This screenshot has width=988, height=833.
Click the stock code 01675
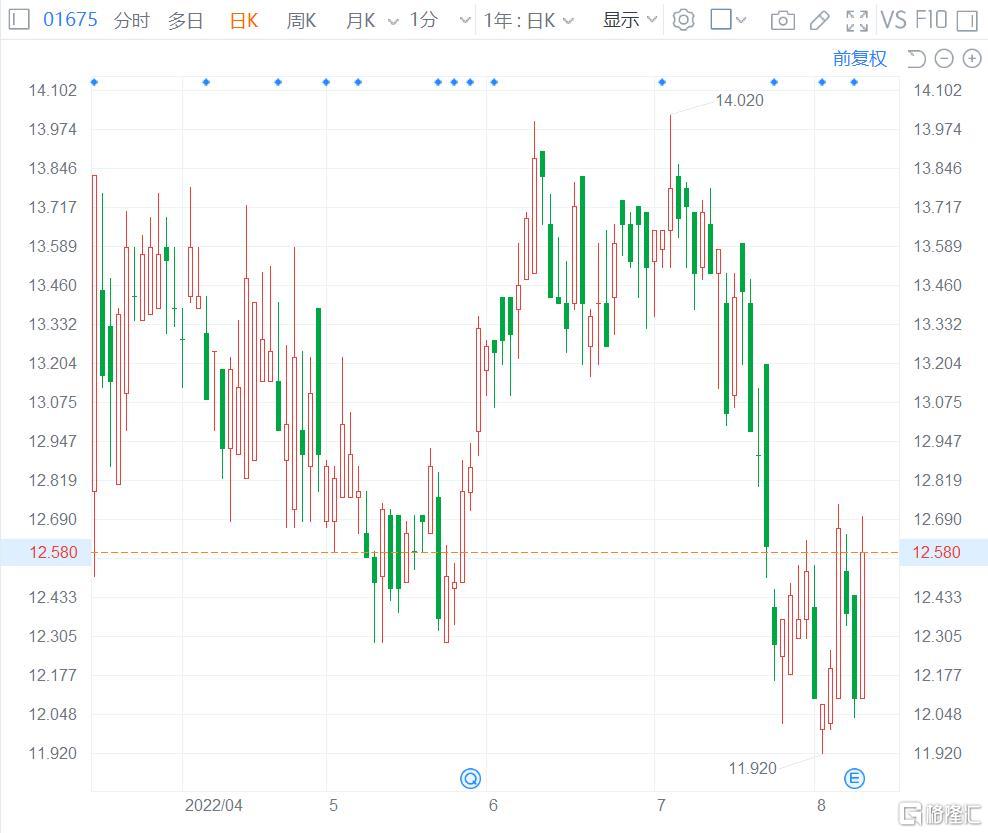(x=70, y=20)
